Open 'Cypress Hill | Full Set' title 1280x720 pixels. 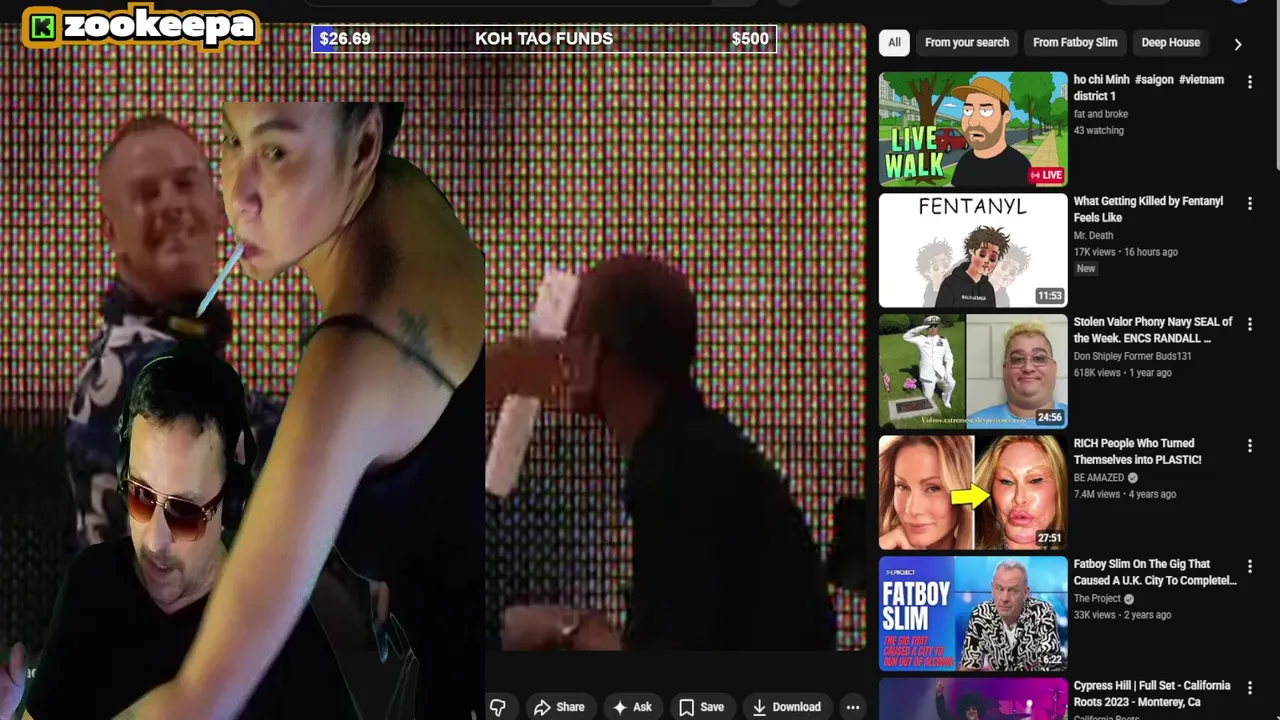tap(1152, 693)
